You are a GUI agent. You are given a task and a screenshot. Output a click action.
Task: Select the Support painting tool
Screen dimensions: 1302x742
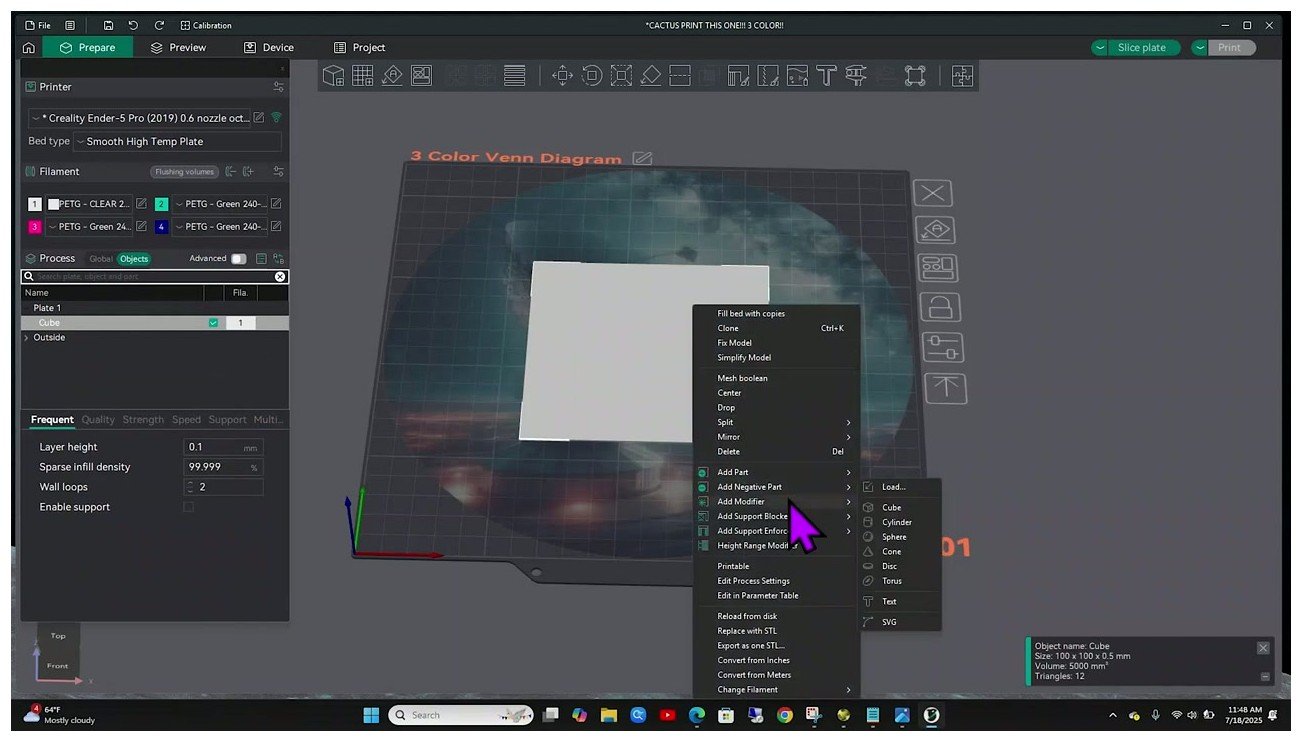pos(739,75)
